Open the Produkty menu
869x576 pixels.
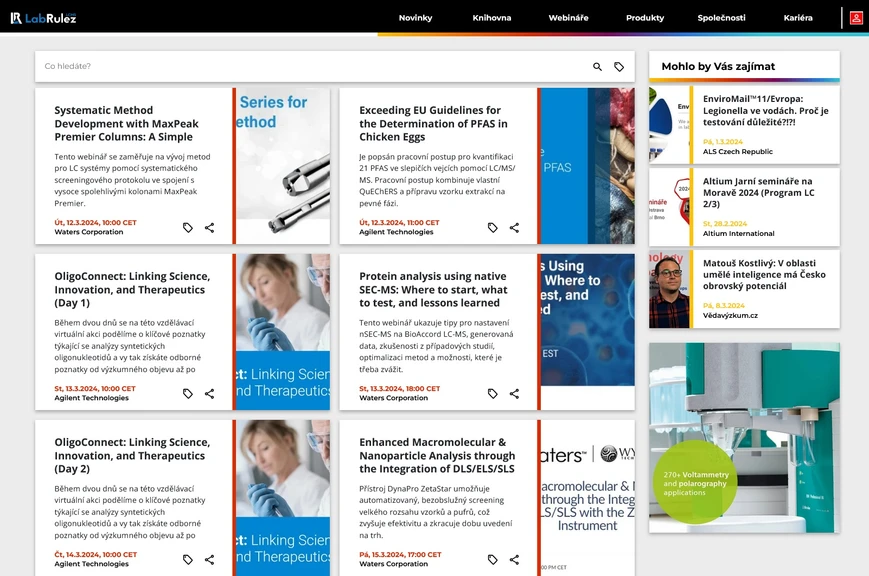click(645, 18)
